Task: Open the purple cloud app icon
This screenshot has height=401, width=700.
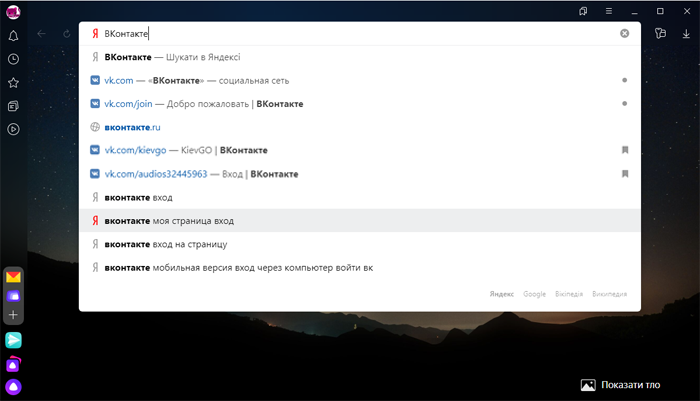Action: pyautogui.click(x=13, y=296)
